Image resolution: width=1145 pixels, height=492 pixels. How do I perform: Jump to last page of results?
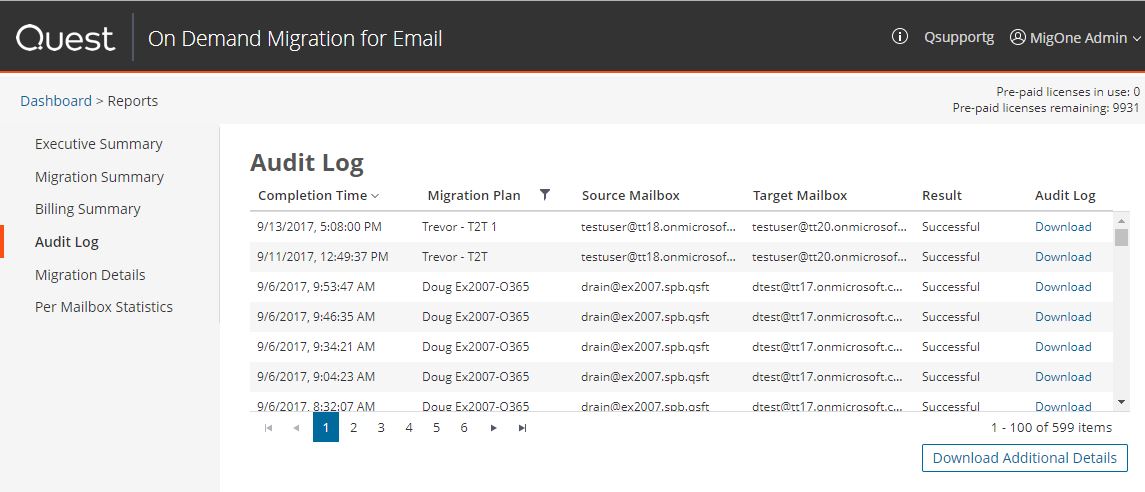pyautogui.click(x=522, y=428)
